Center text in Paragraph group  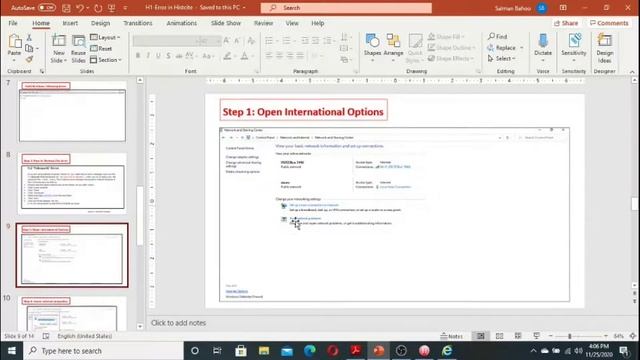[x=280, y=55]
